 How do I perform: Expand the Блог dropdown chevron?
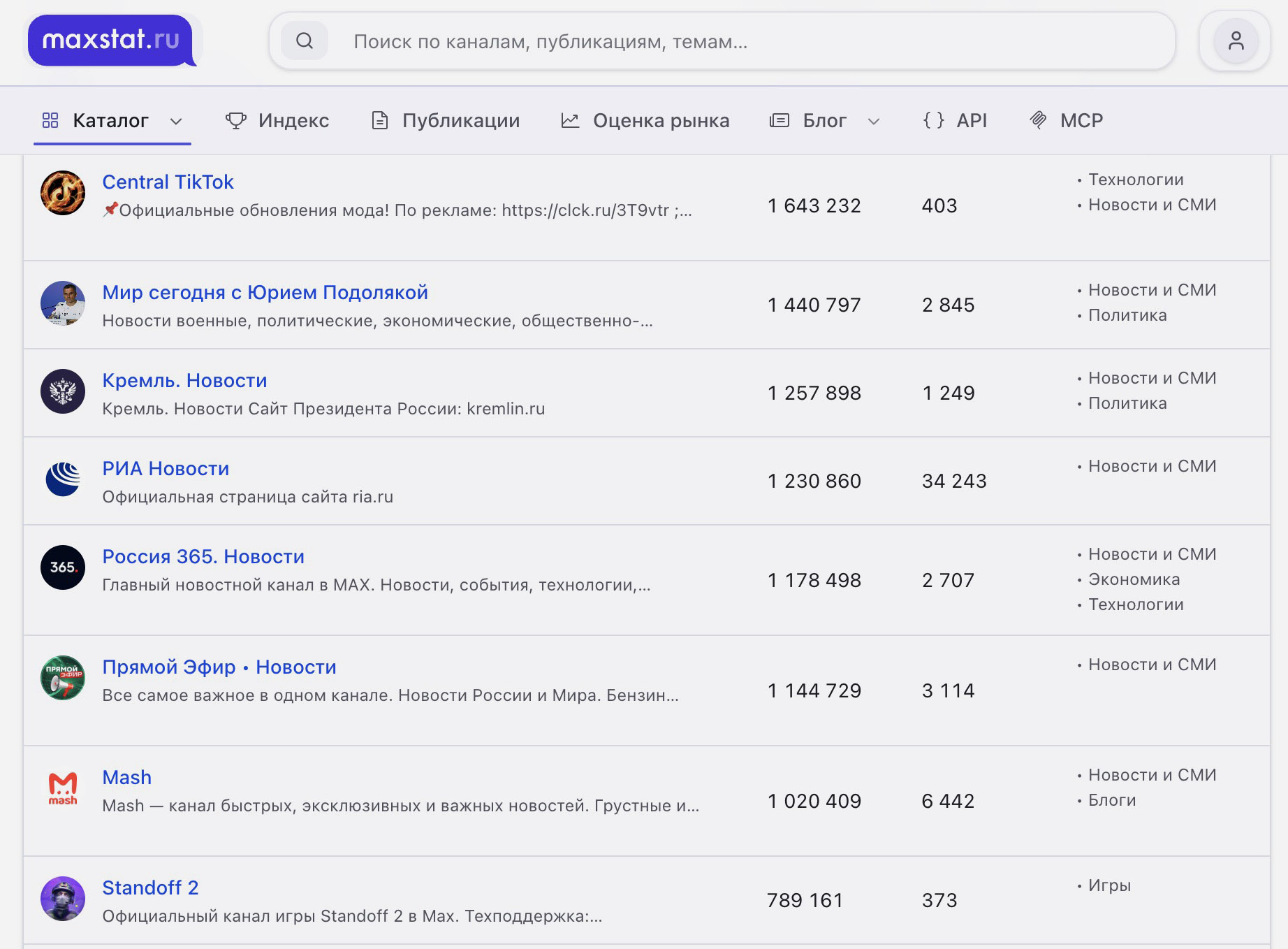point(873,121)
